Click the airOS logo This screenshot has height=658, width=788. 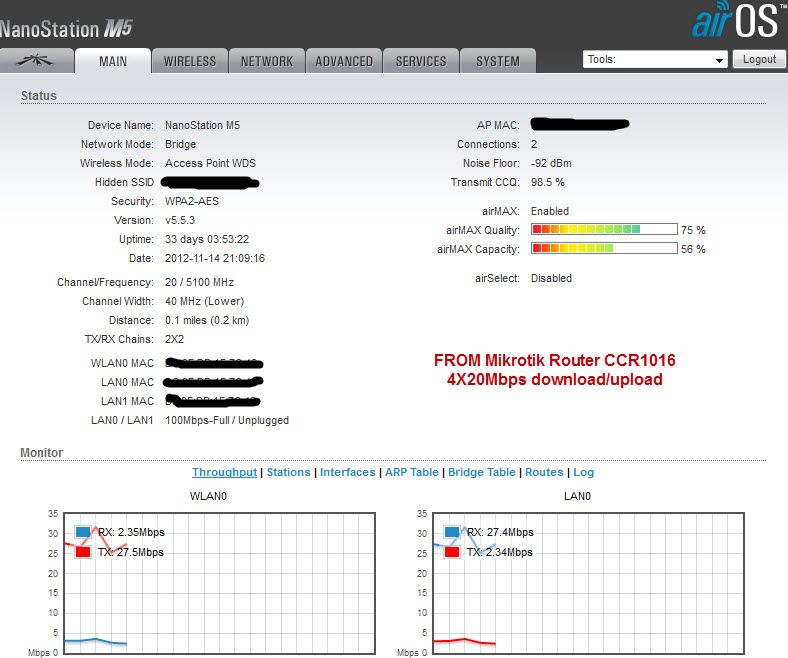point(738,20)
